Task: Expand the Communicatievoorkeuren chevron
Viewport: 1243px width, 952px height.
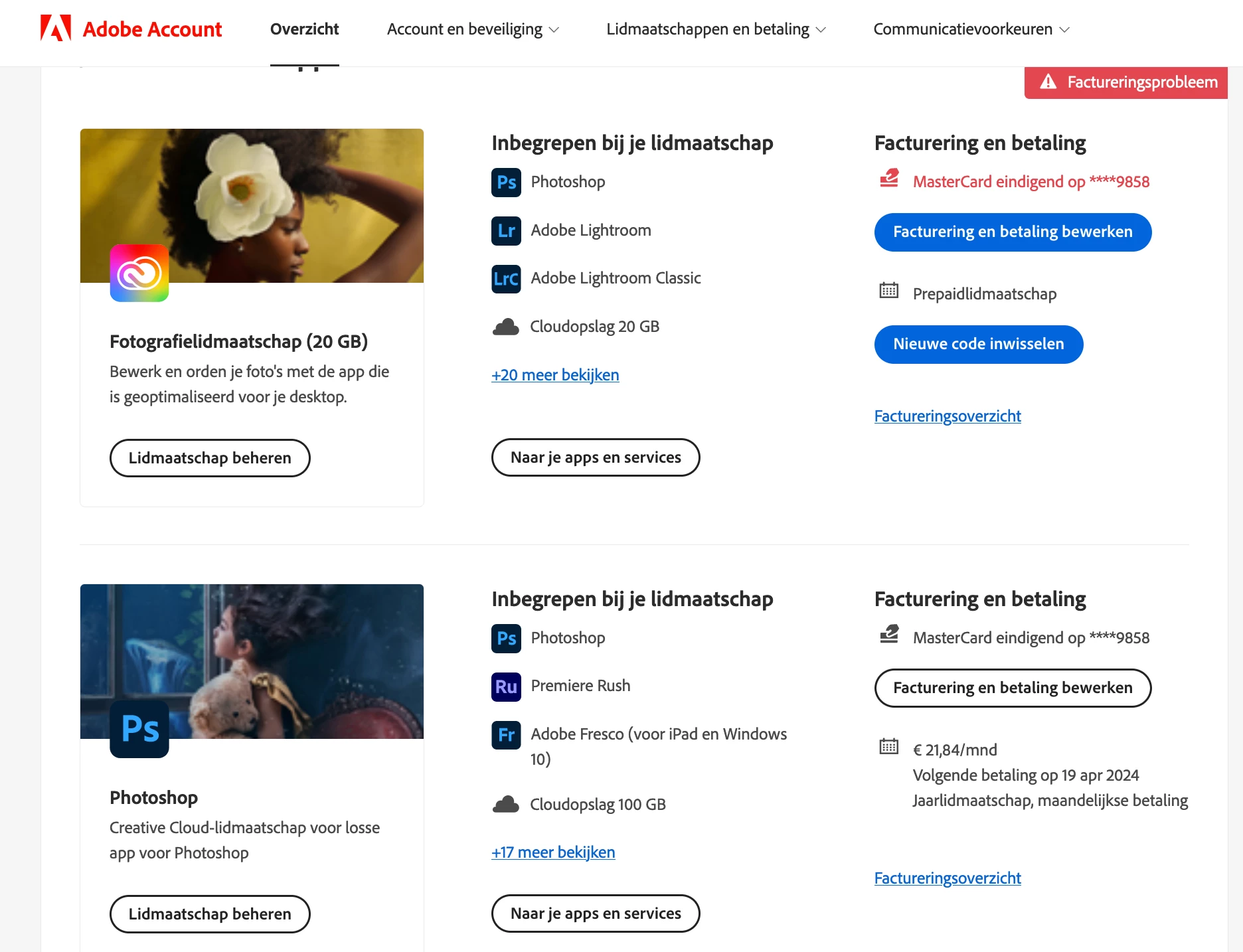Action: pos(1064,30)
